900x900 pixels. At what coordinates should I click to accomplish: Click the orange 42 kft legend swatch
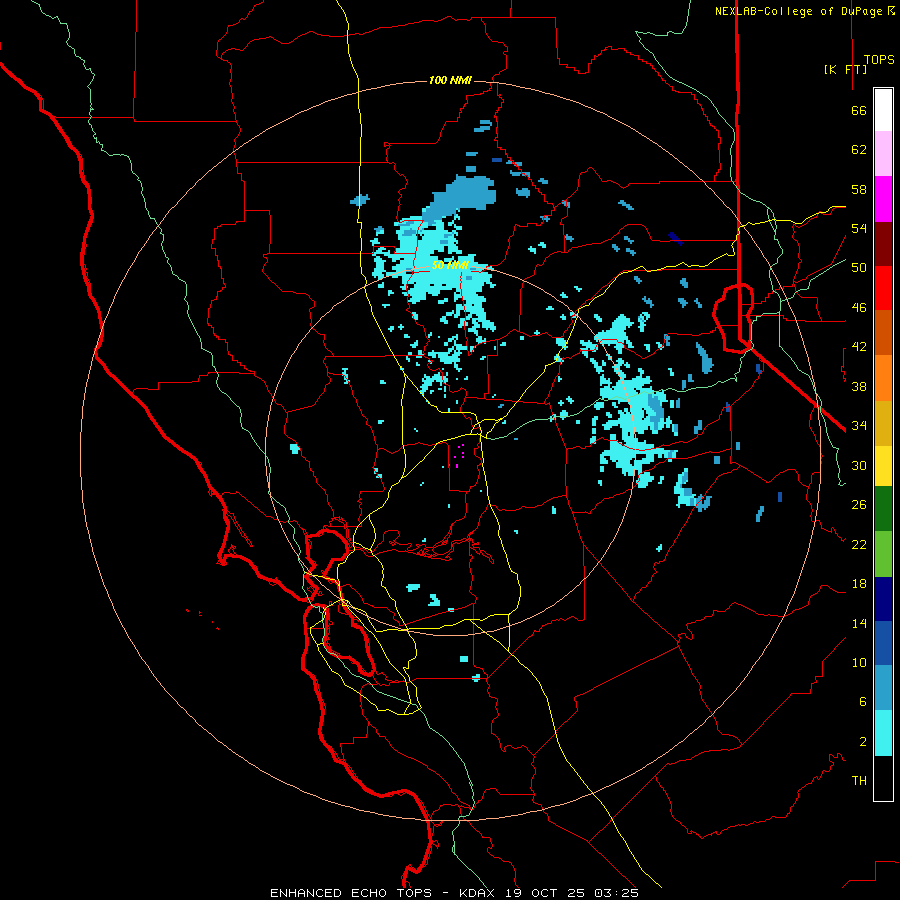(883, 378)
